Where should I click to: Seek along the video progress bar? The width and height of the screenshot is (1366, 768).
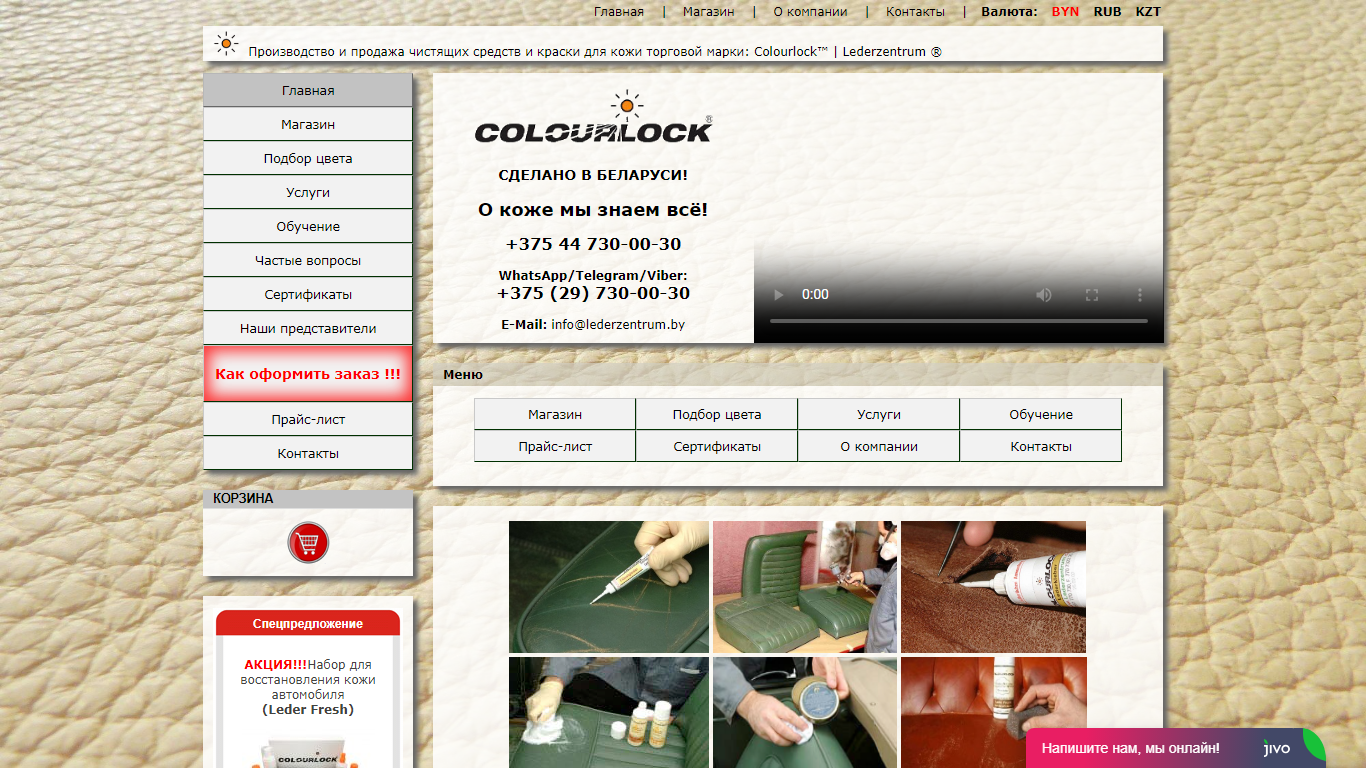point(958,321)
